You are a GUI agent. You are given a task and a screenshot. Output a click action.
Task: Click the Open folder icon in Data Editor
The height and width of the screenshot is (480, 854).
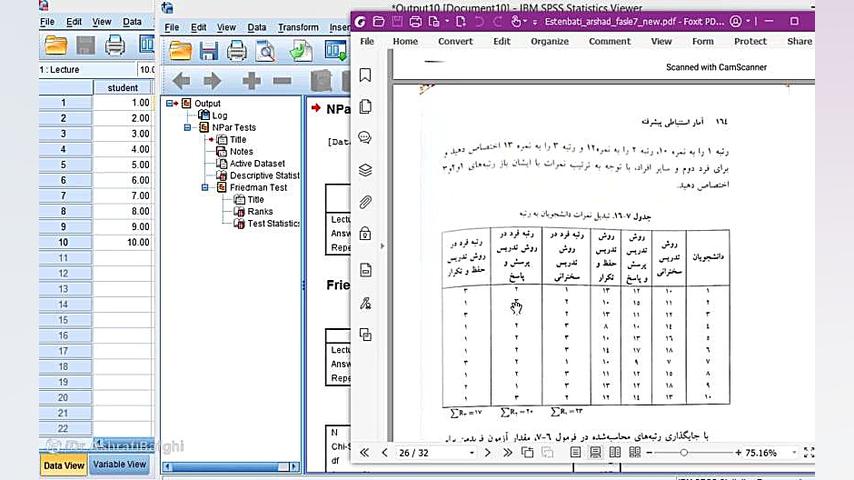(56, 45)
